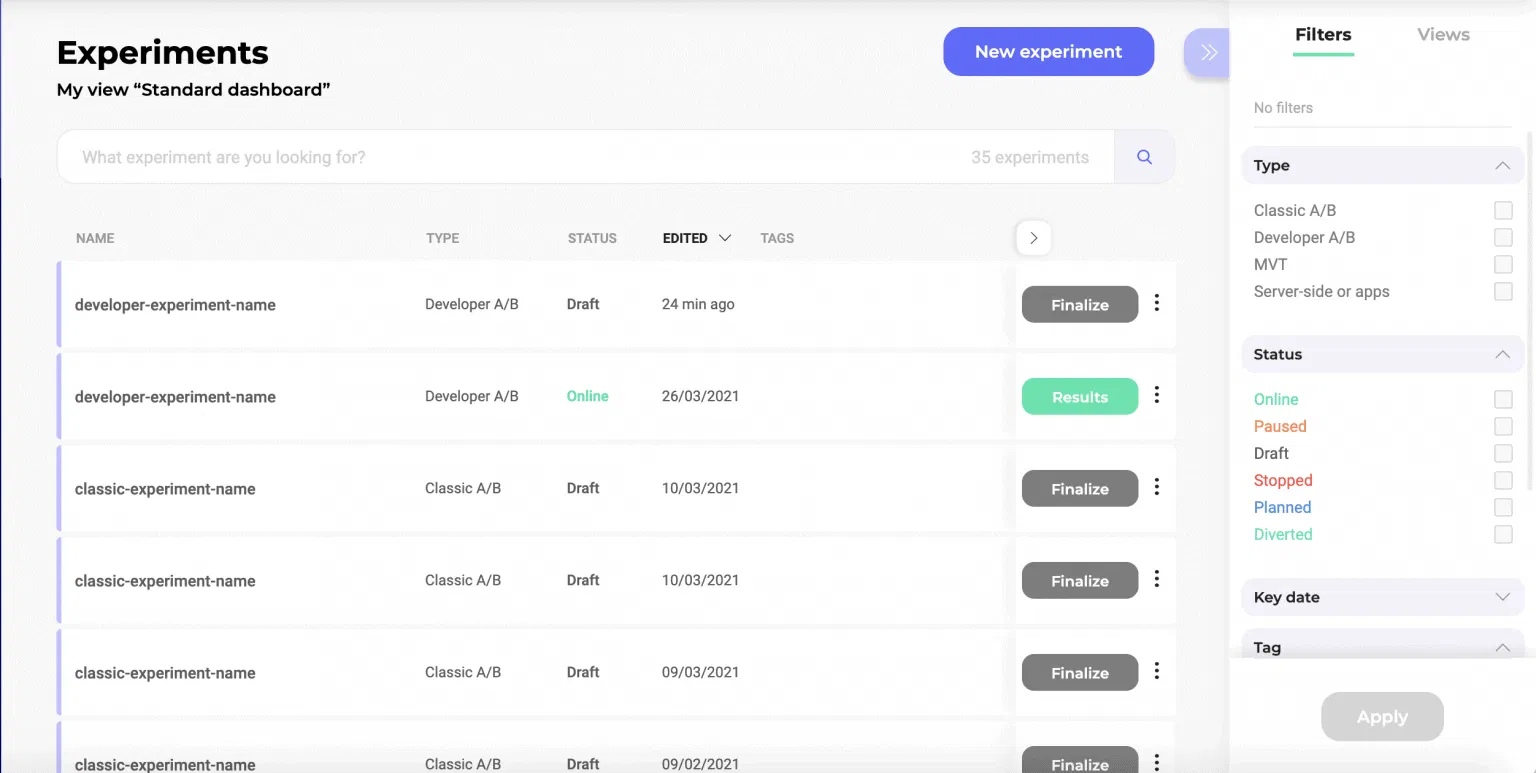Click the NAME column header
Image resolution: width=1536 pixels, height=773 pixels.
[x=95, y=238]
